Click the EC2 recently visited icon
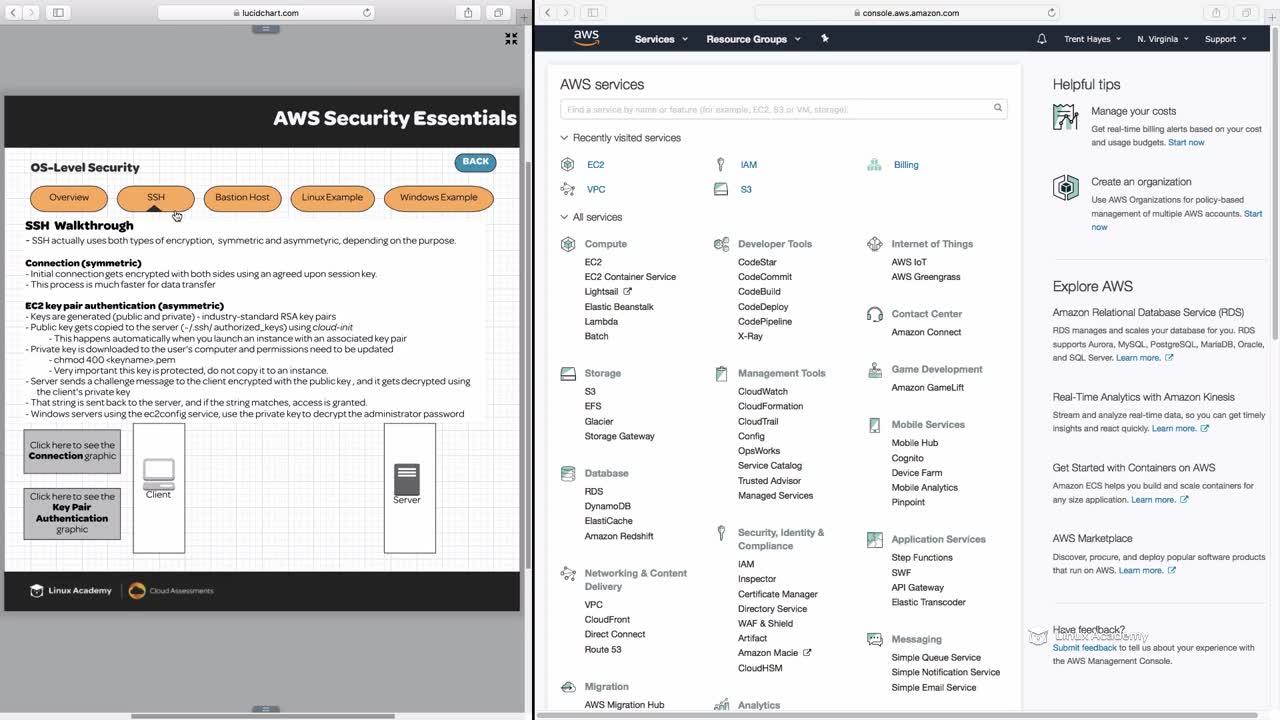Viewport: 1280px width, 720px height. point(568,164)
